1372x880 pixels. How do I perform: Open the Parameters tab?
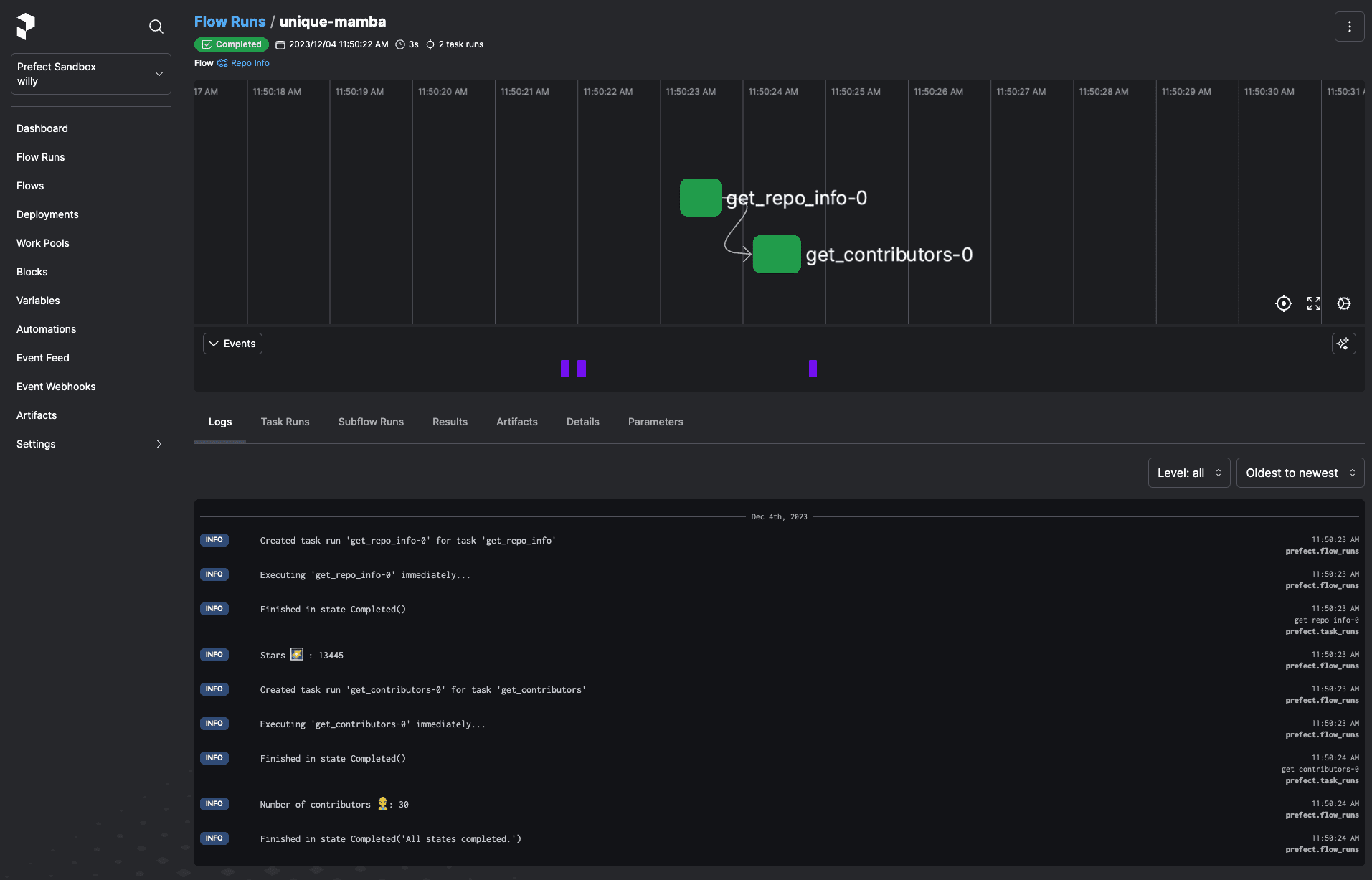[x=655, y=422]
